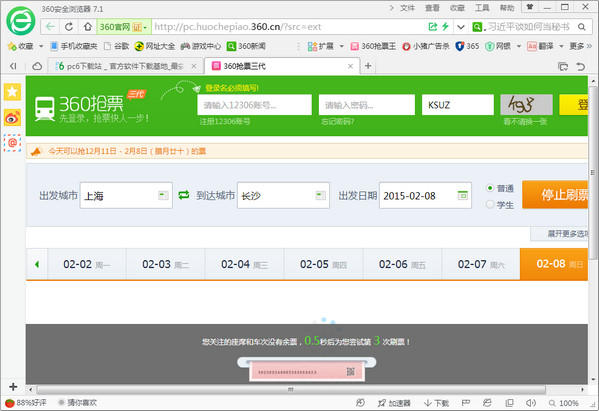
Task: Click the lightning speed mode icon
Action: pos(445,27)
